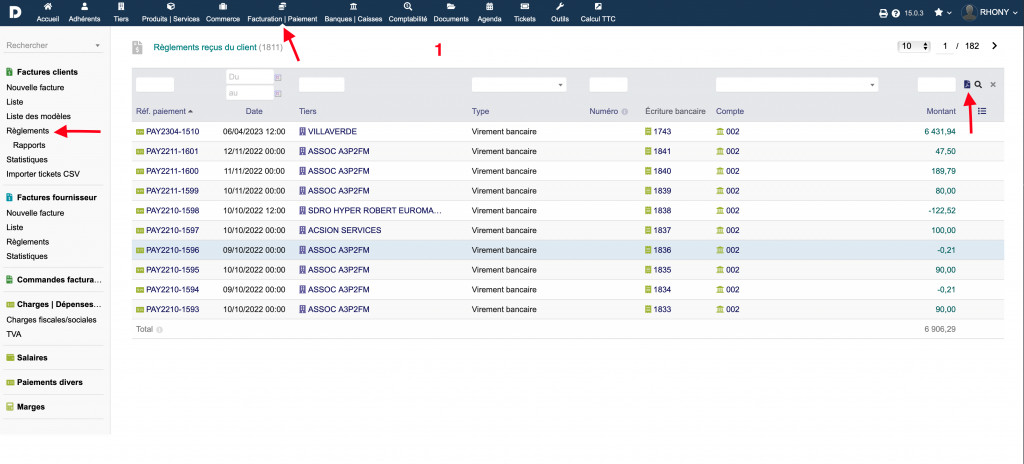Open the VILLAVERDE third party link

click(332, 132)
